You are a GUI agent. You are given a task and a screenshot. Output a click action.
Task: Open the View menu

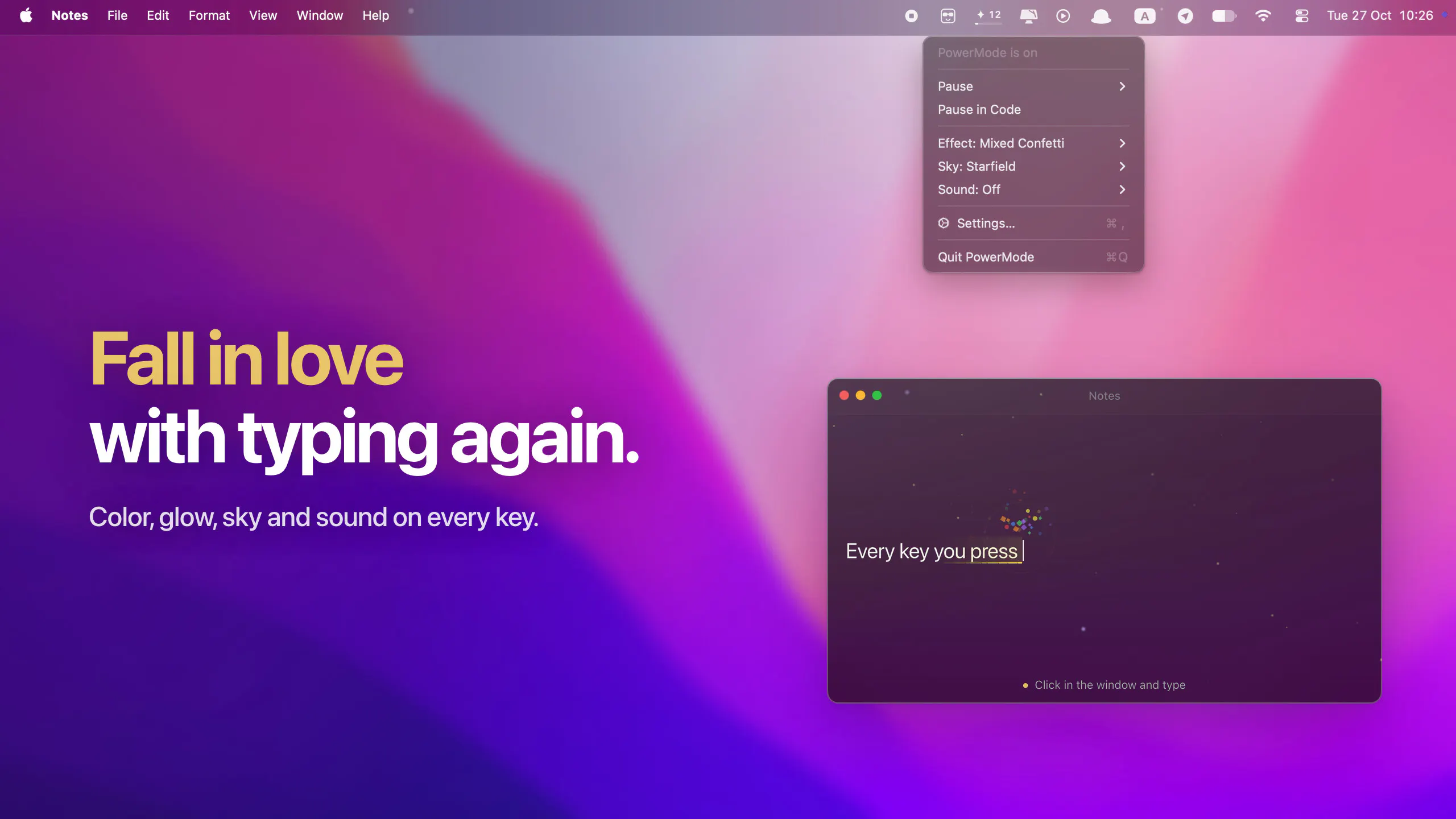point(263,15)
